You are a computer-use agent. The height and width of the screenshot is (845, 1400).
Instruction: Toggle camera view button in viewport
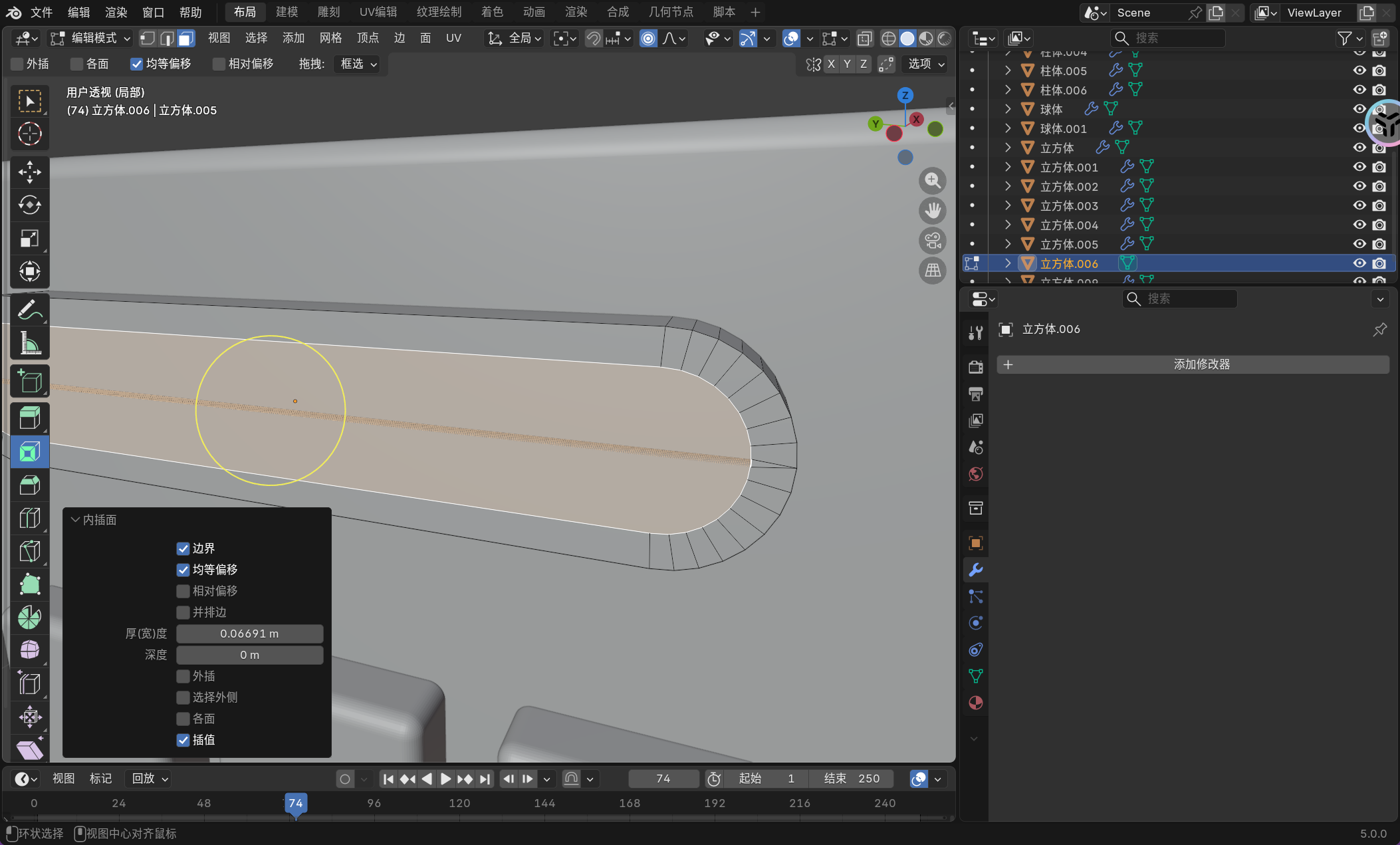[x=933, y=241]
